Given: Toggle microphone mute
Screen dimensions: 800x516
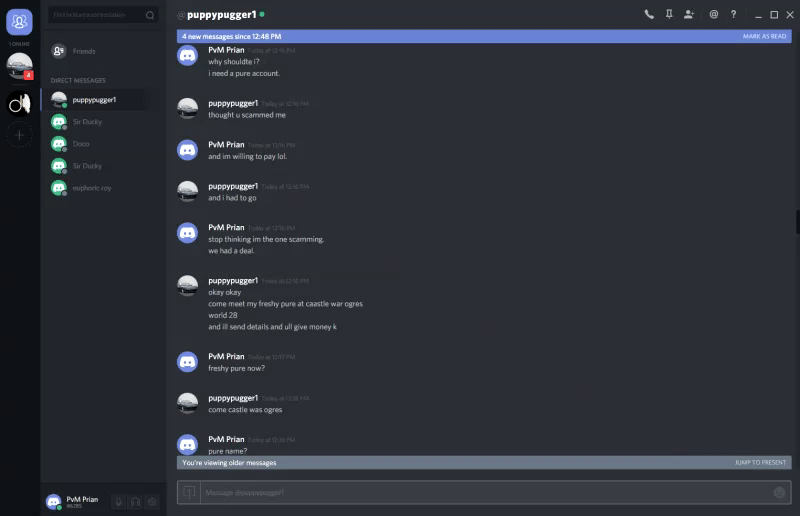Looking at the screenshot, I should point(118,502).
